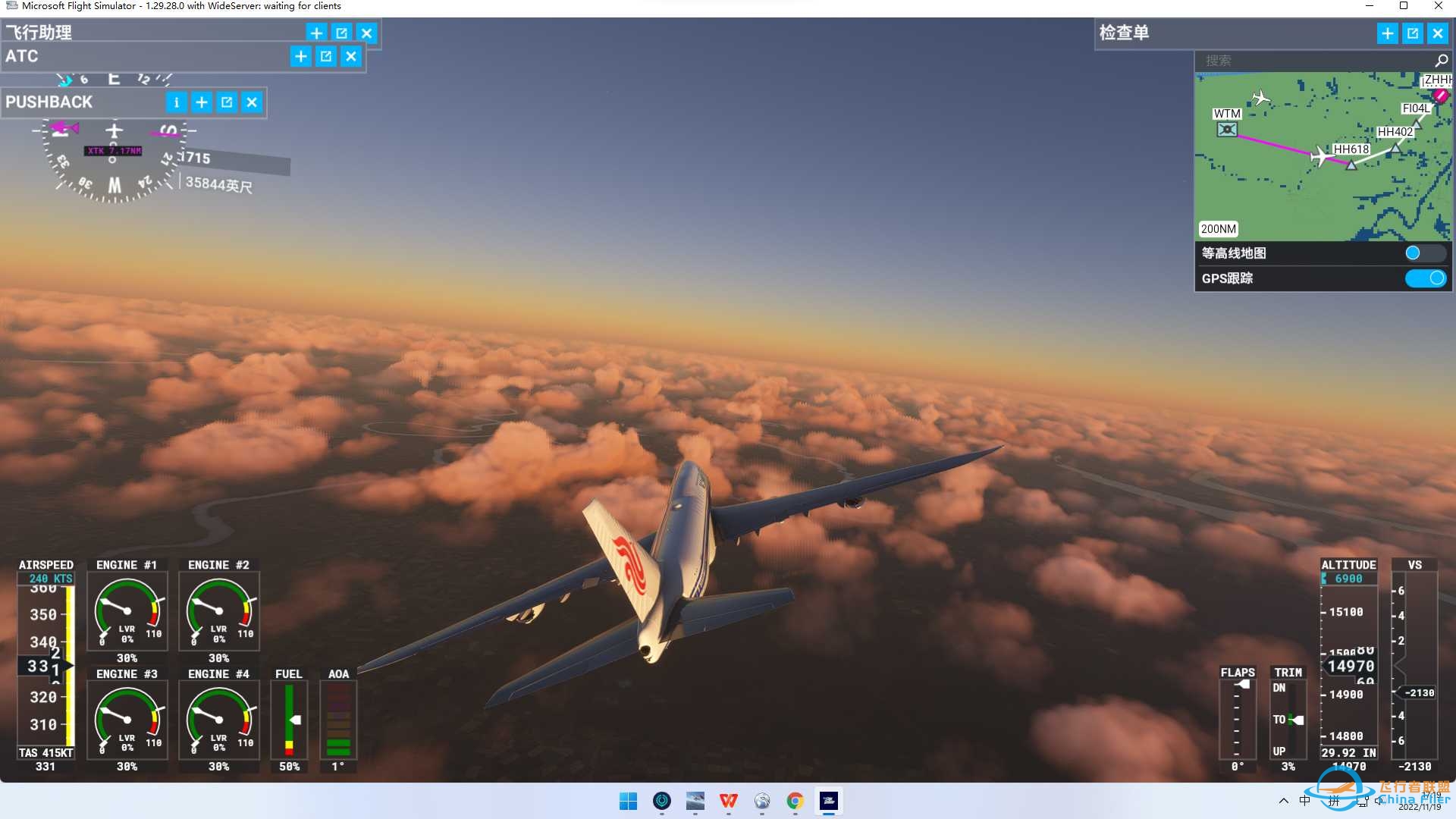The width and height of the screenshot is (1456, 819).
Task: Switch the 中 input language indicator
Action: click(1305, 801)
